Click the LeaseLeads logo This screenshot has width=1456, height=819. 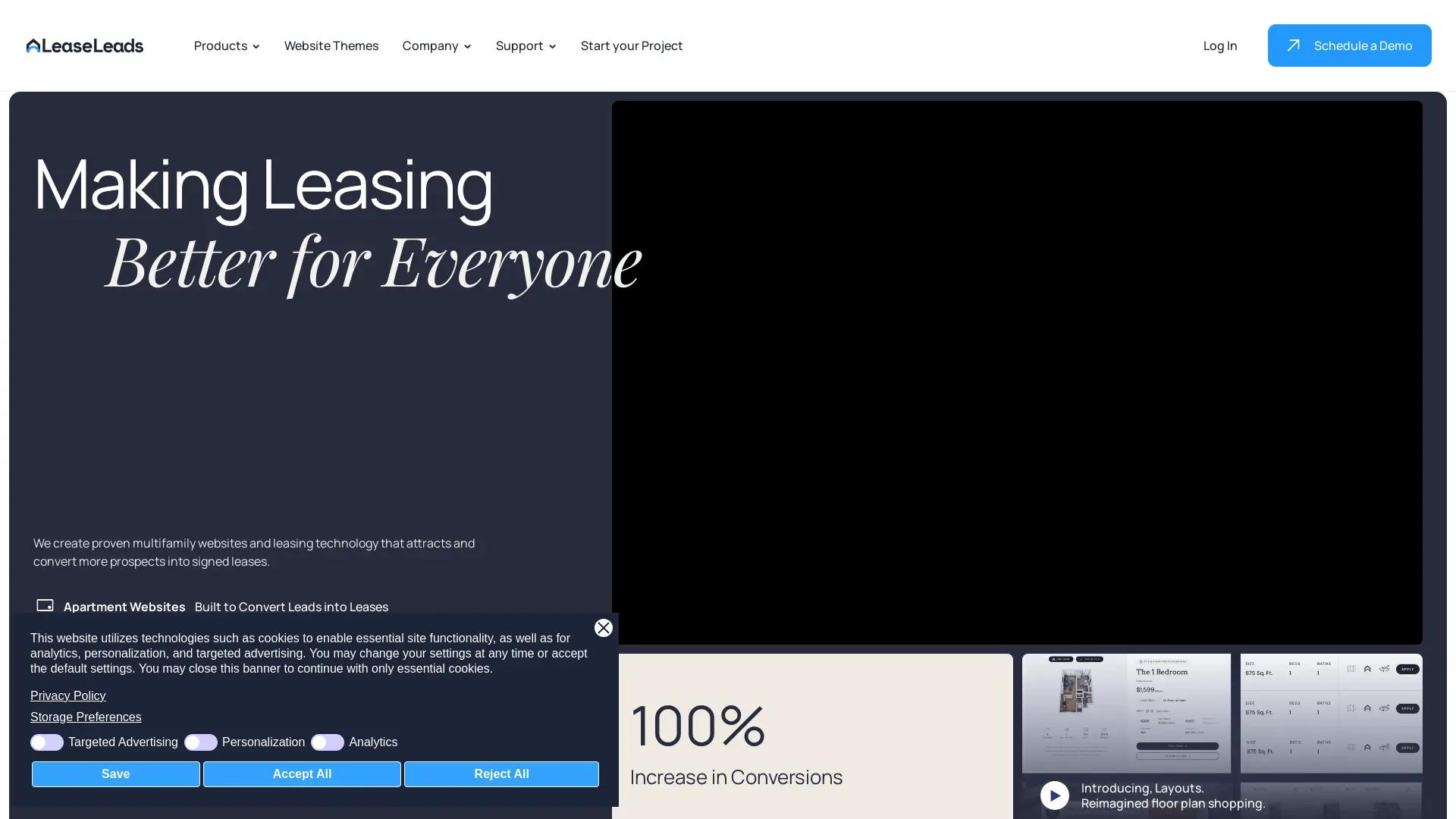[x=84, y=45]
